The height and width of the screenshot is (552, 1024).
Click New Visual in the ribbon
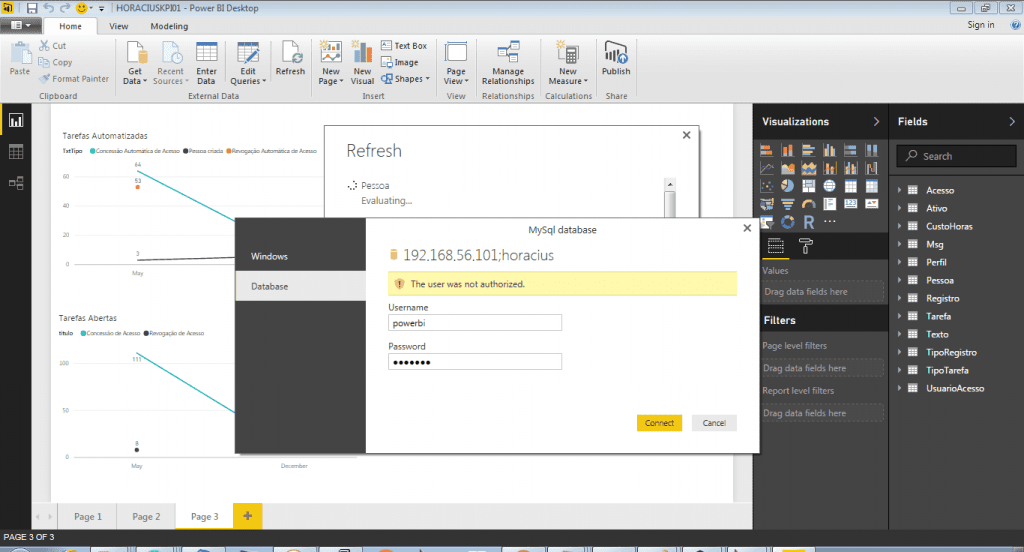[362, 63]
